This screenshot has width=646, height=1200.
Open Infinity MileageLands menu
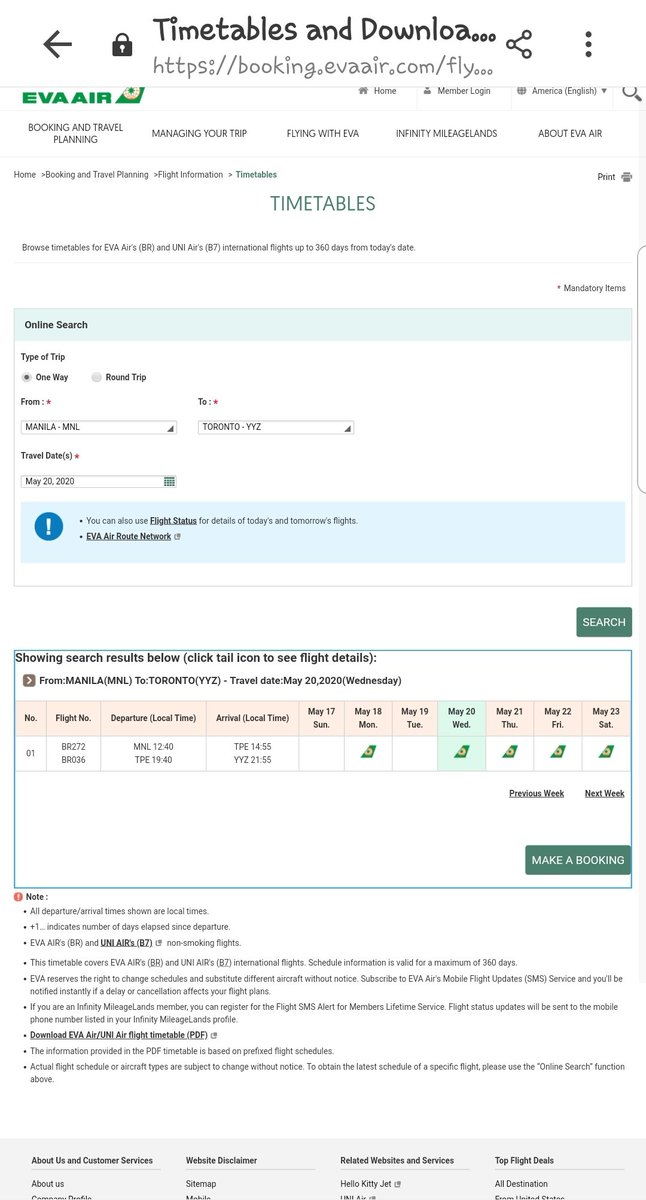click(x=446, y=134)
